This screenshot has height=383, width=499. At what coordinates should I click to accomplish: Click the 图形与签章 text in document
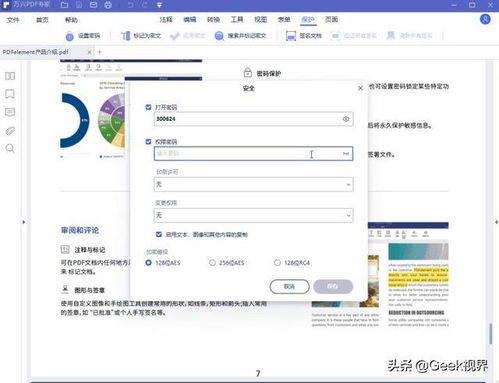tap(89, 290)
